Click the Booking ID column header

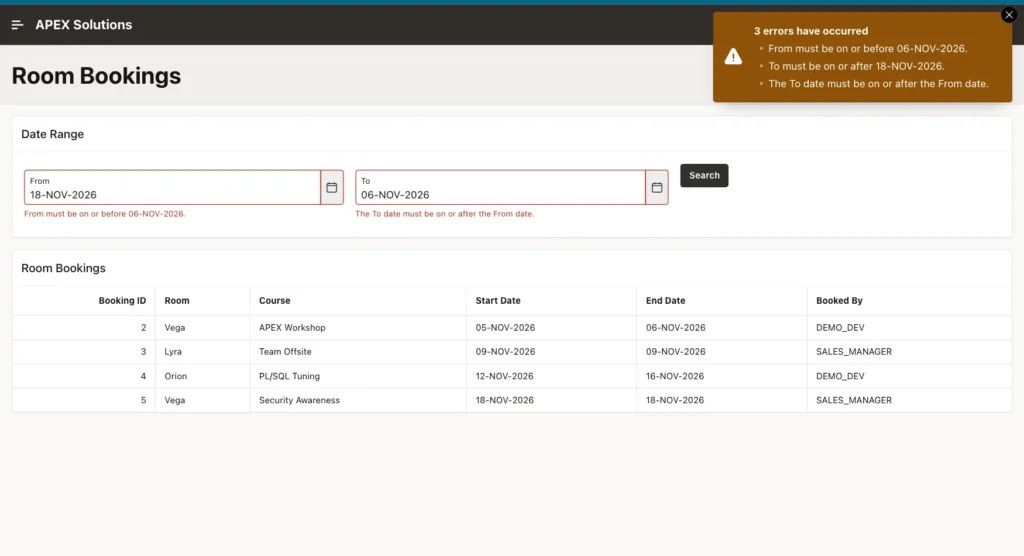pos(122,301)
